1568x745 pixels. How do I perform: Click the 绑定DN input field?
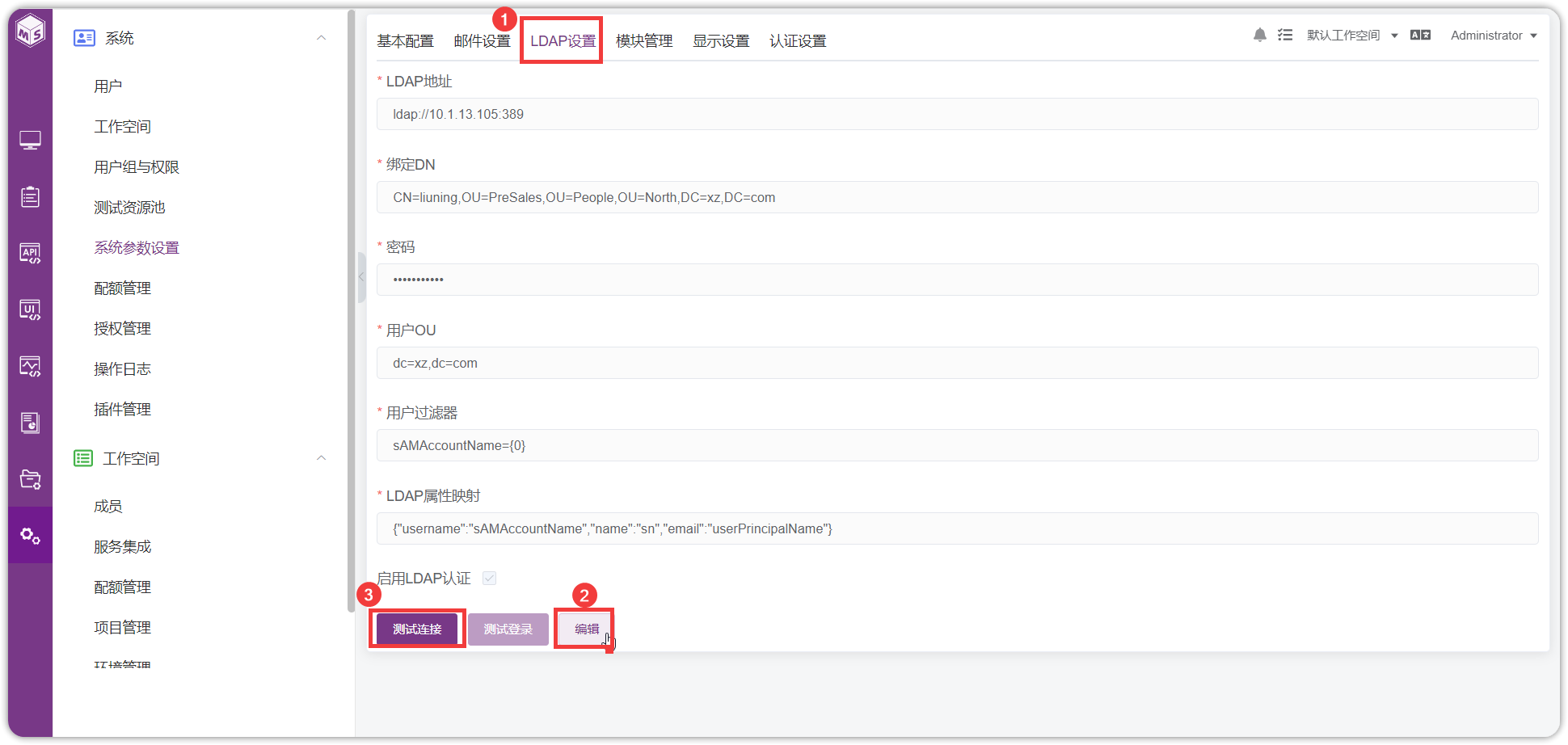tap(957, 197)
